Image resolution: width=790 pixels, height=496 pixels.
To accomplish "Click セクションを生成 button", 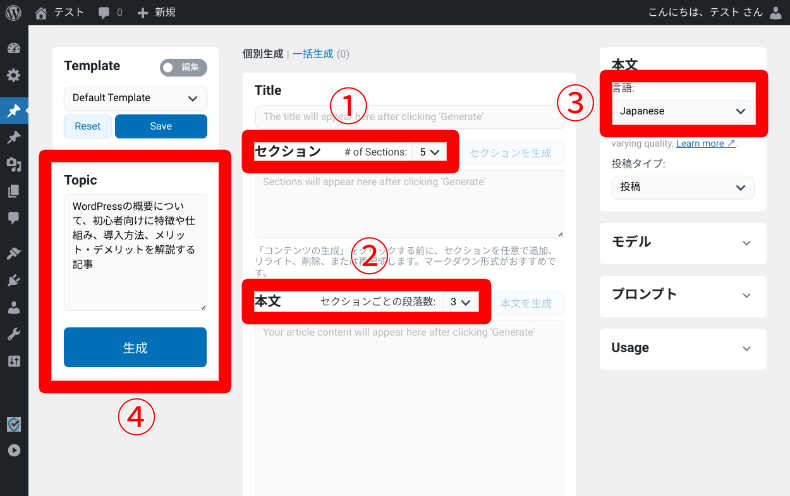I will coord(511,153).
